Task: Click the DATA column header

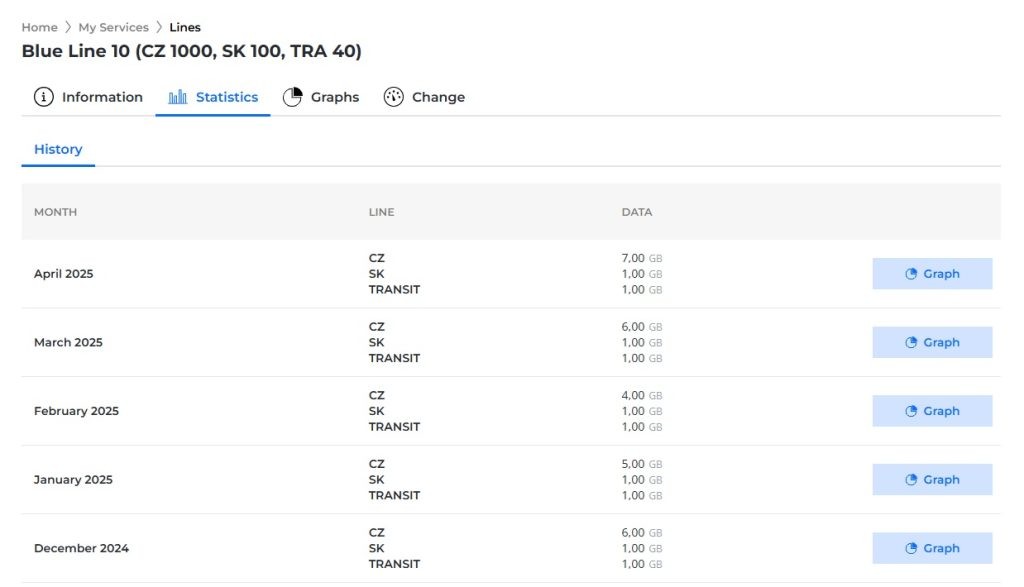Action: tap(636, 212)
